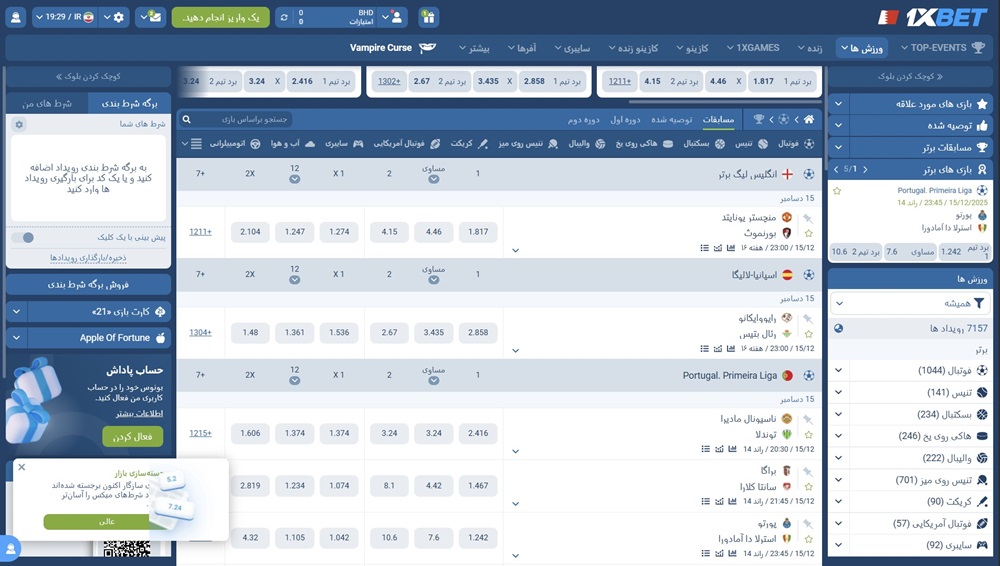Open the time filter dropdown in sports panel
The height and width of the screenshot is (566, 1000).
pyautogui.click(x=911, y=304)
